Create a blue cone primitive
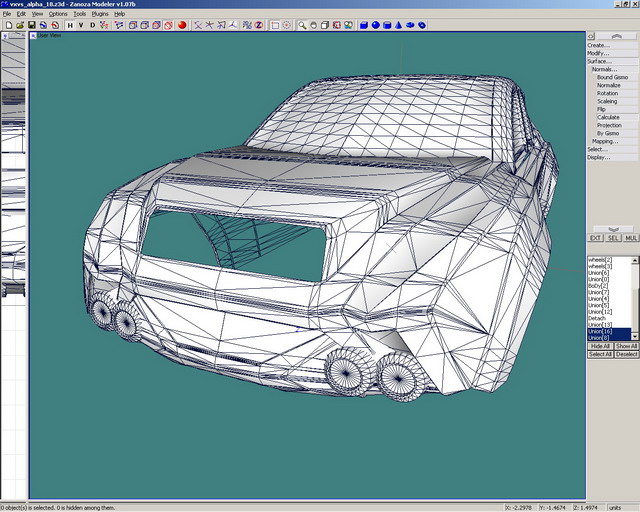Screen dimensions: 640x512 [x=398, y=25]
